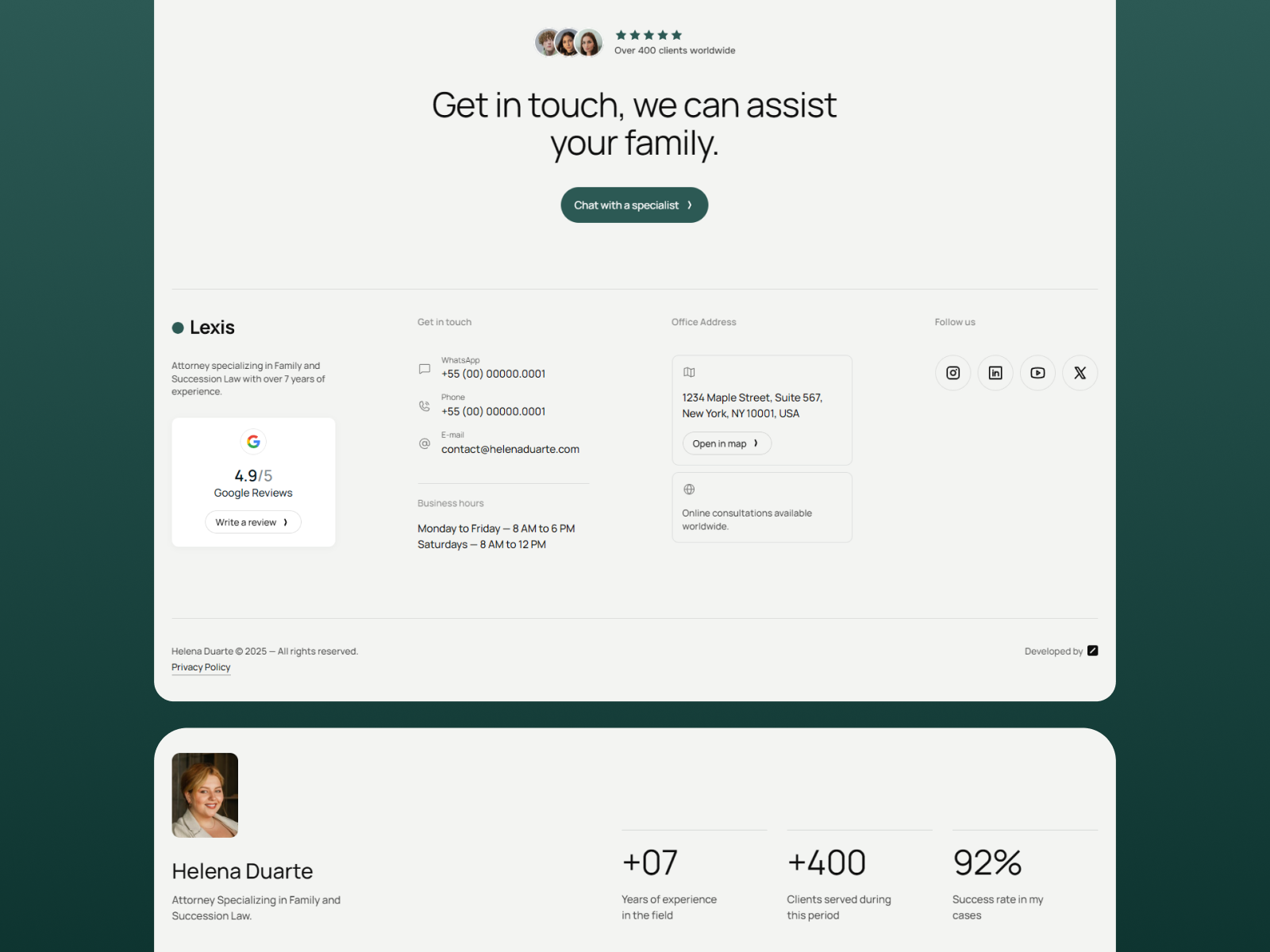Click the developer logo beside Developed by
Viewport: 1270px width, 952px height.
click(x=1093, y=651)
